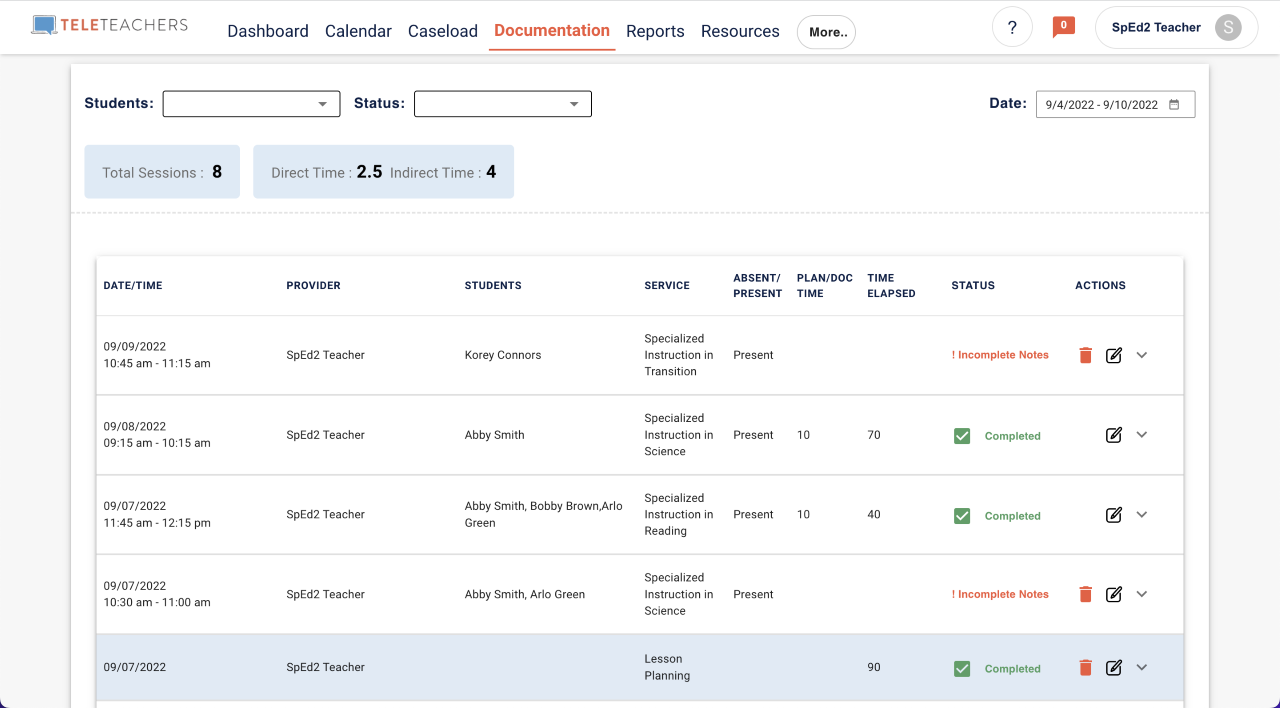Click the TIME ELAPSED column header

pyautogui.click(x=891, y=286)
